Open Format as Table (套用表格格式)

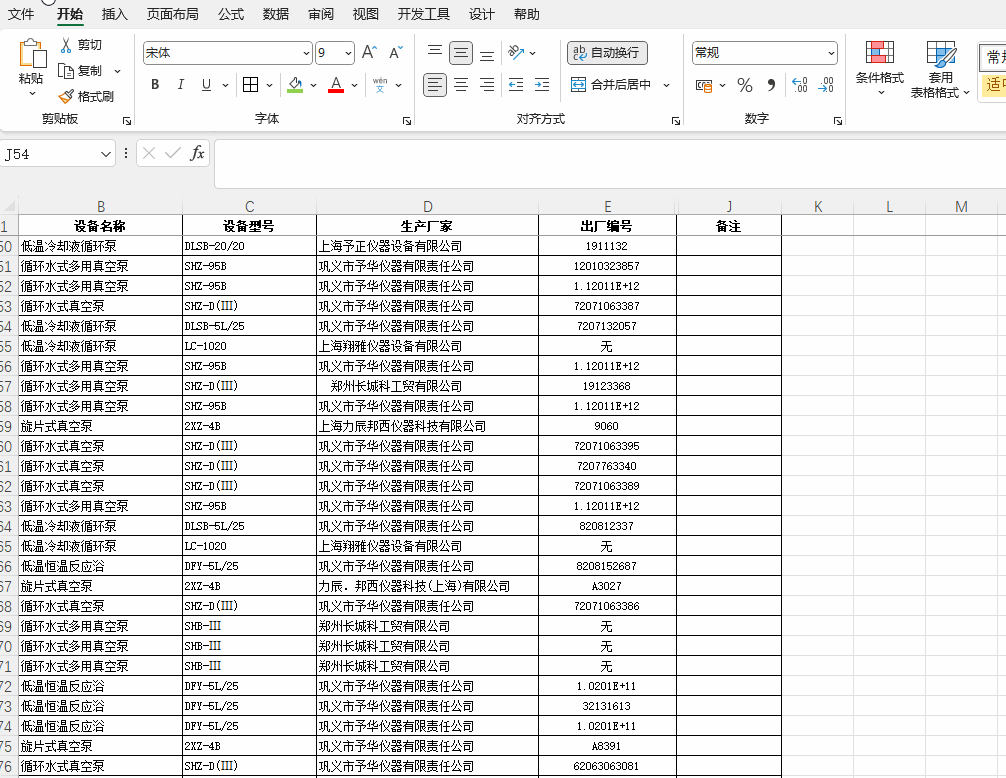pyautogui.click(x=940, y=69)
